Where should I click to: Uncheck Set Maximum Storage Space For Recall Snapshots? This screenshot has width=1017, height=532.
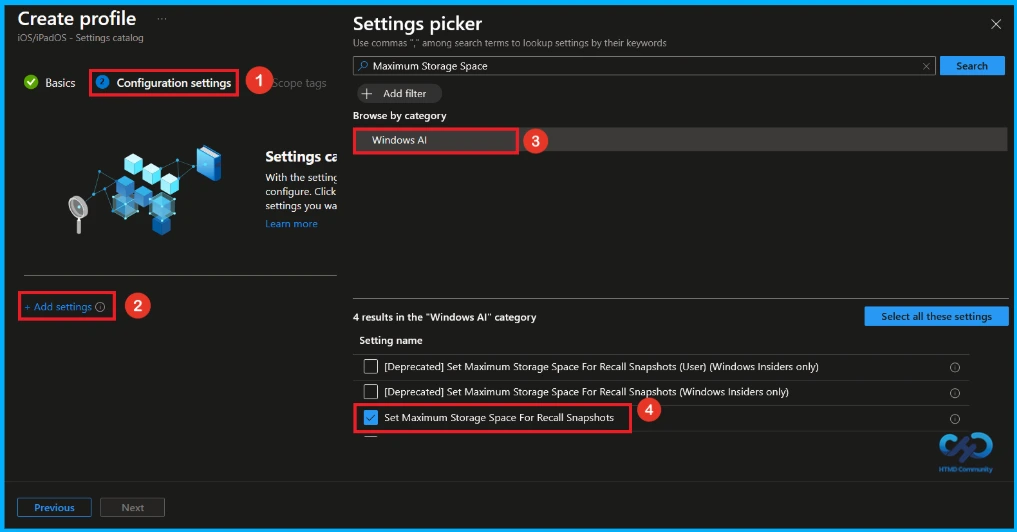tap(370, 417)
